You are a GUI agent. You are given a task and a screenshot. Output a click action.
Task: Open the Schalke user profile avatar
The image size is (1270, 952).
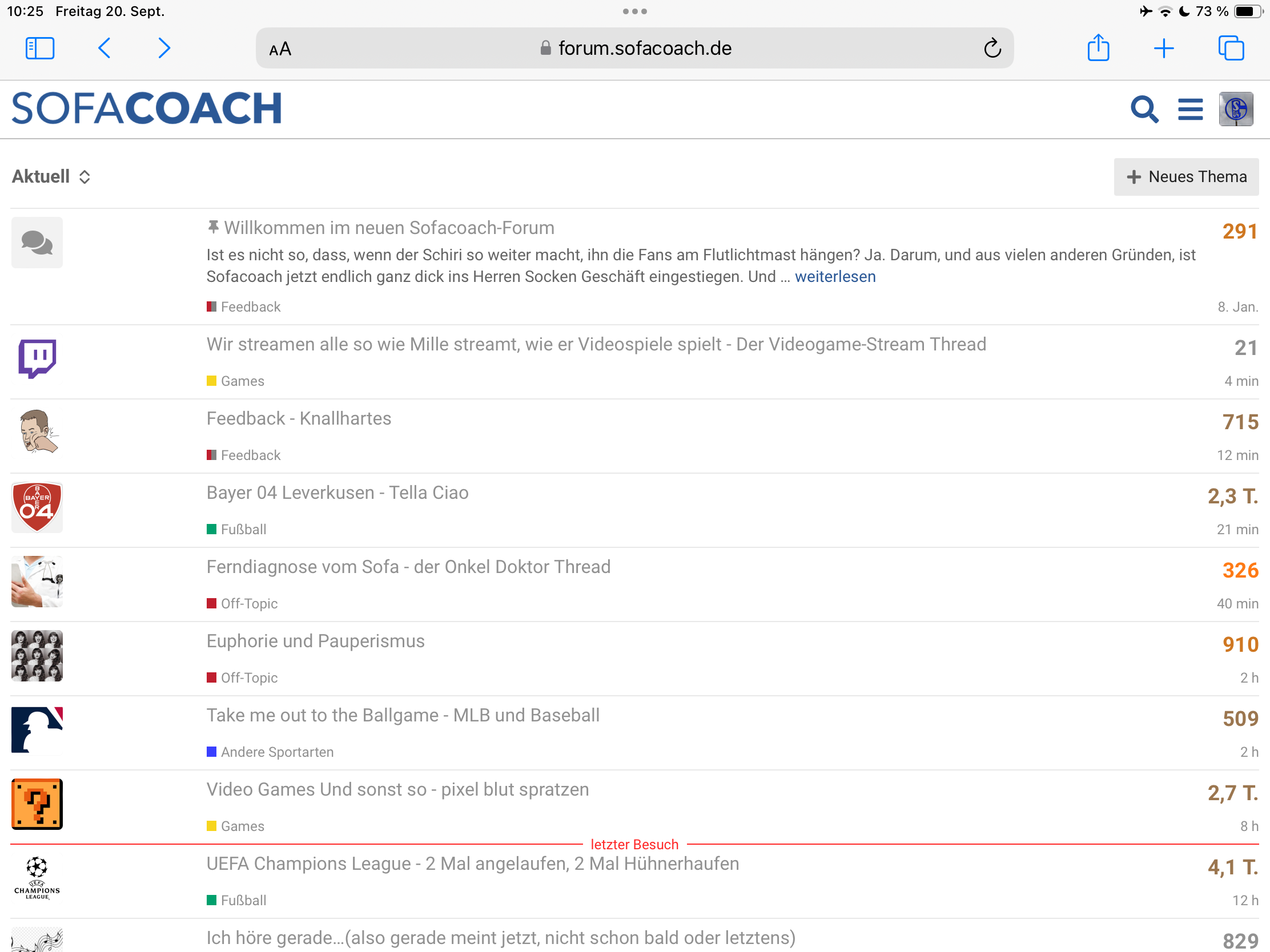pos(1236,109)
